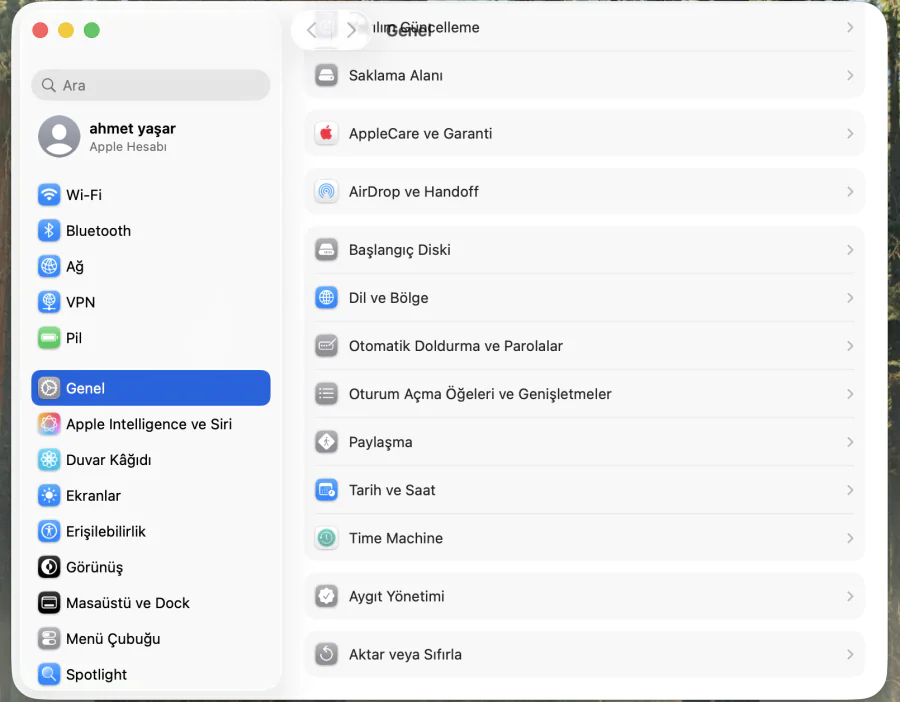900x702 pixels.
Task: Open ahmet yaşar Apple Hesabı profile
Action: [x=133, y=136]
